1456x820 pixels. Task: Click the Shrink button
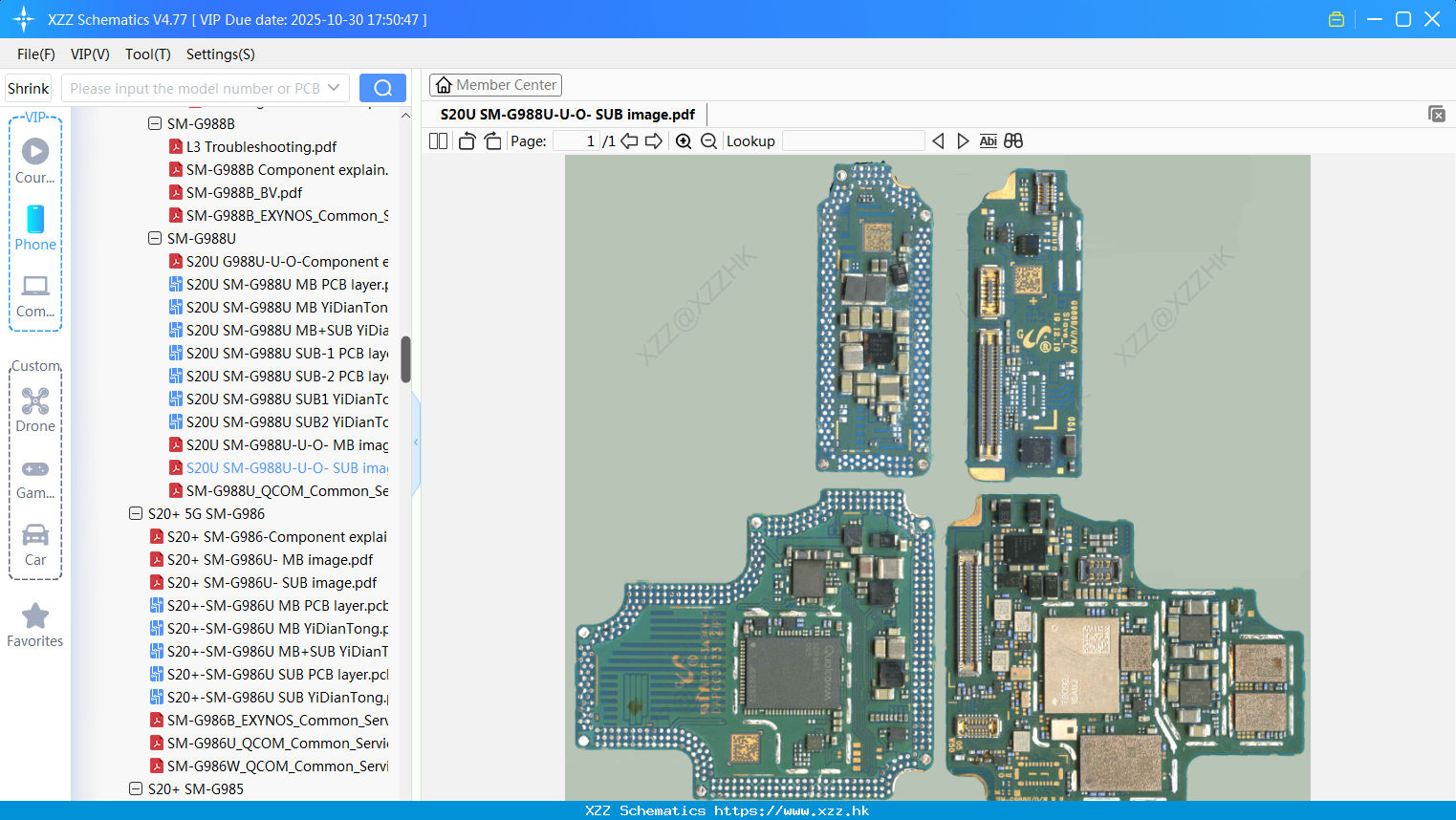pyautogui.click(x=29, y=88)
